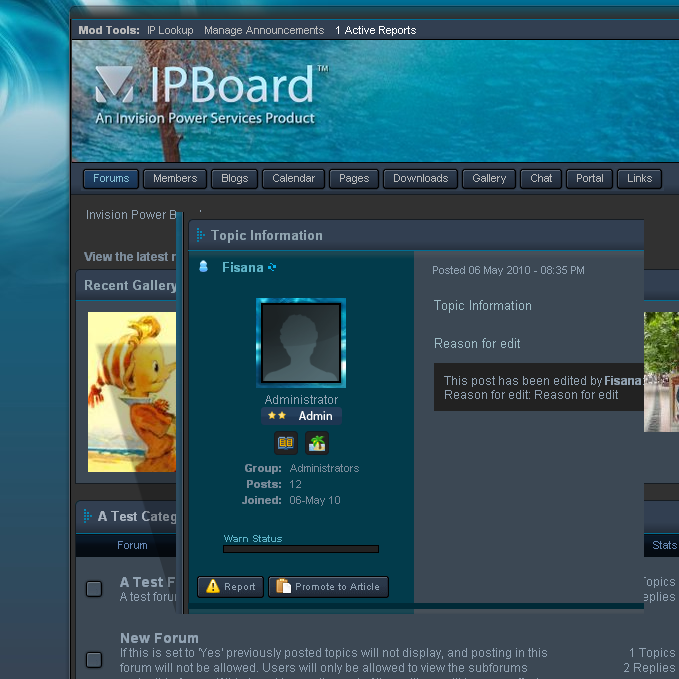The image size is (679, 679).
Task: Click the forum status icon beside A Test Forum
Action: click(94, 589)
